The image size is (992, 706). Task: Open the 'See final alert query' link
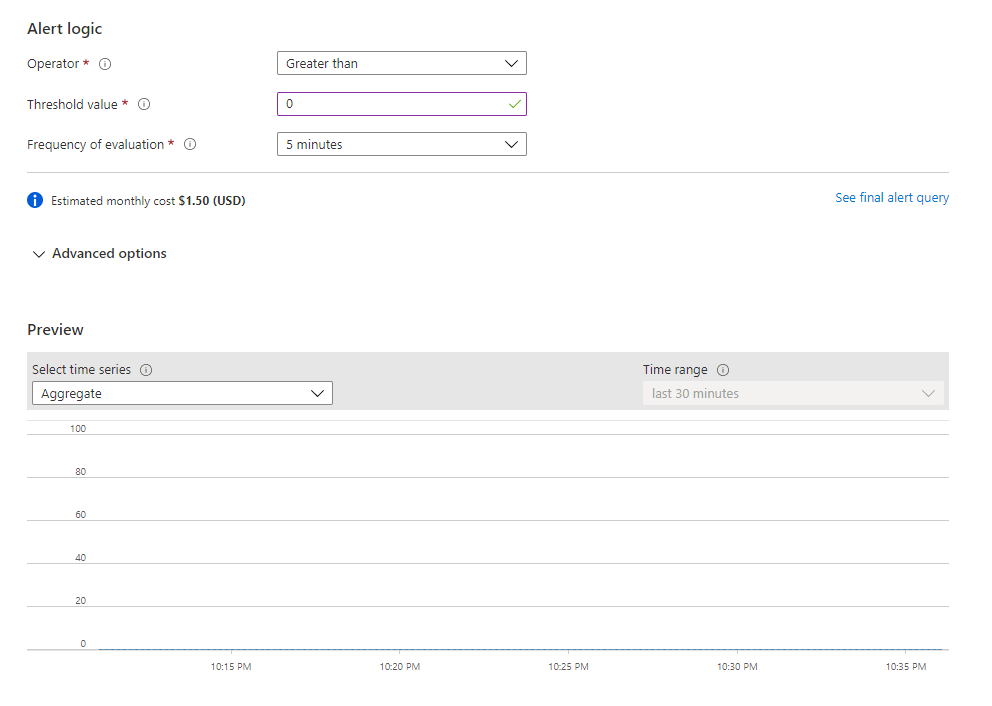click(x=892, y=198)
